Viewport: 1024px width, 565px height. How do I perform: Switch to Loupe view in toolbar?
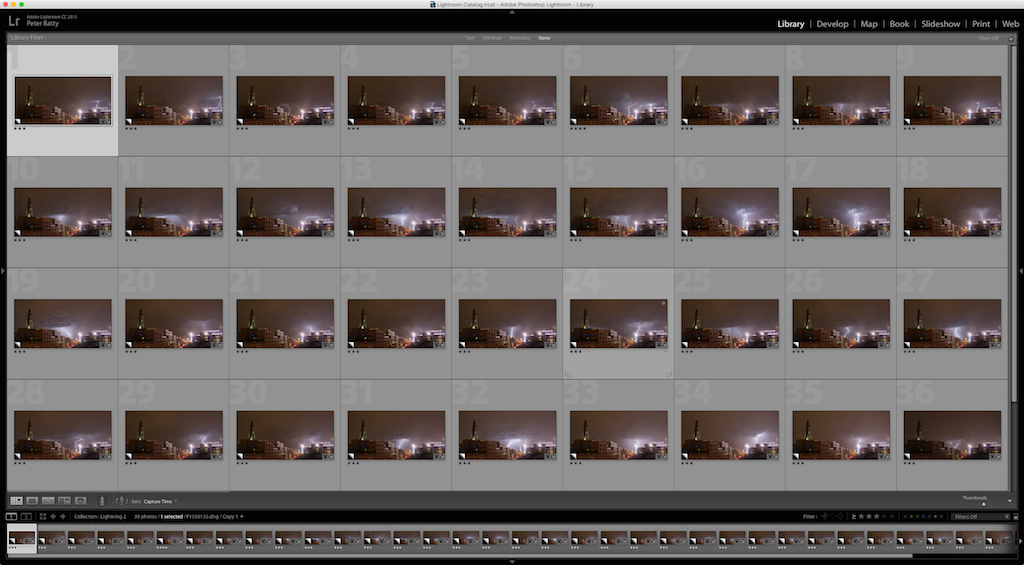click(32, 500)
